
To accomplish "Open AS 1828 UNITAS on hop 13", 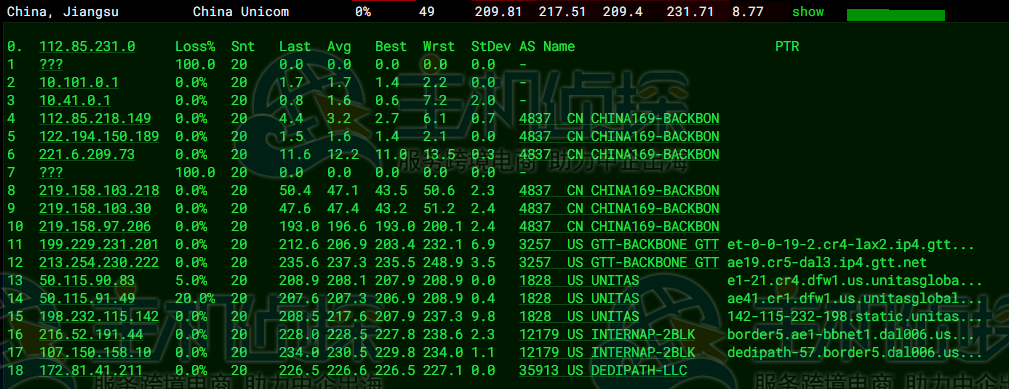I will tap(579, 280).
